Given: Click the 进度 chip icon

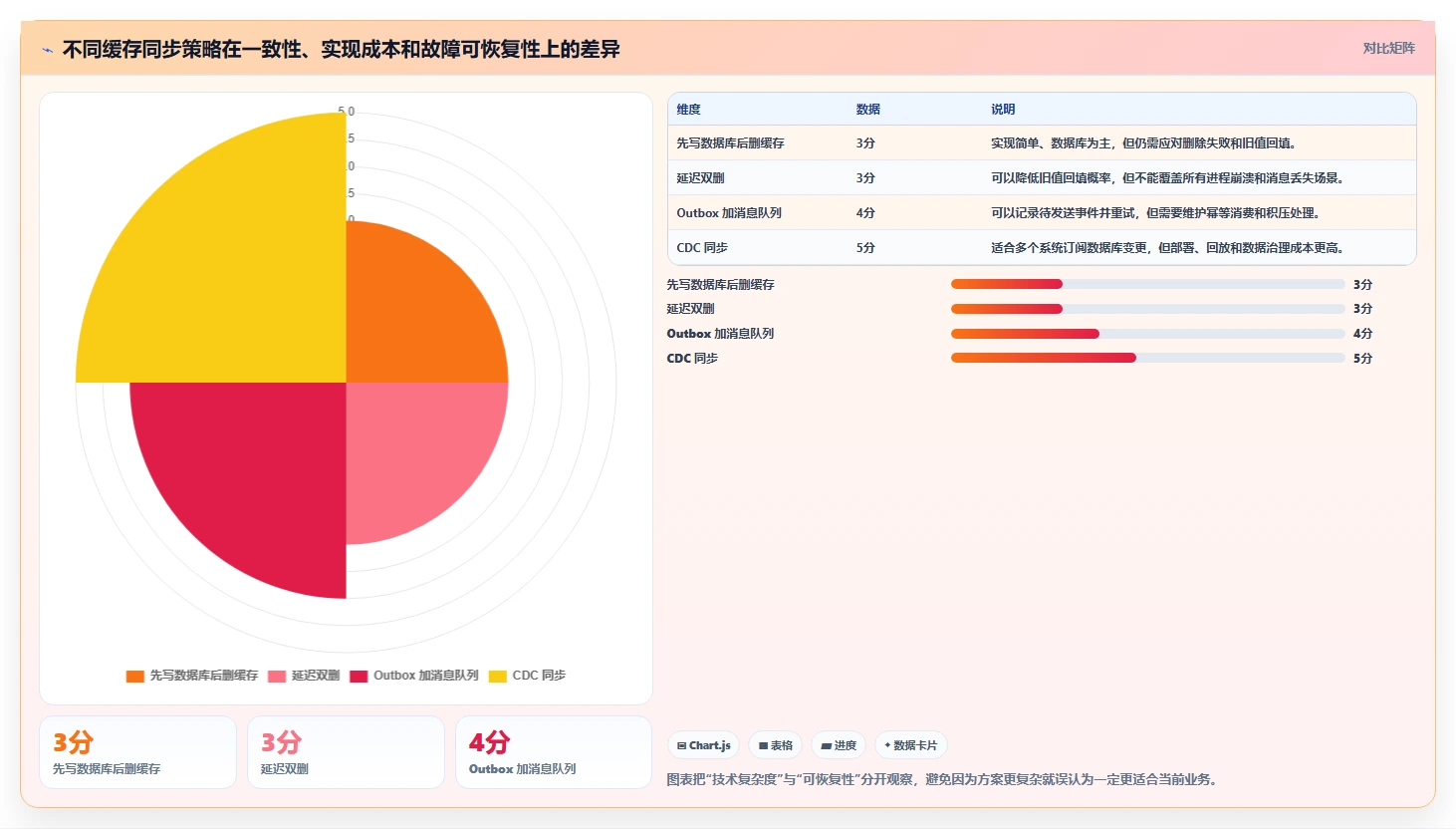Looking at the screenshot, I should (x=826, y=745).
